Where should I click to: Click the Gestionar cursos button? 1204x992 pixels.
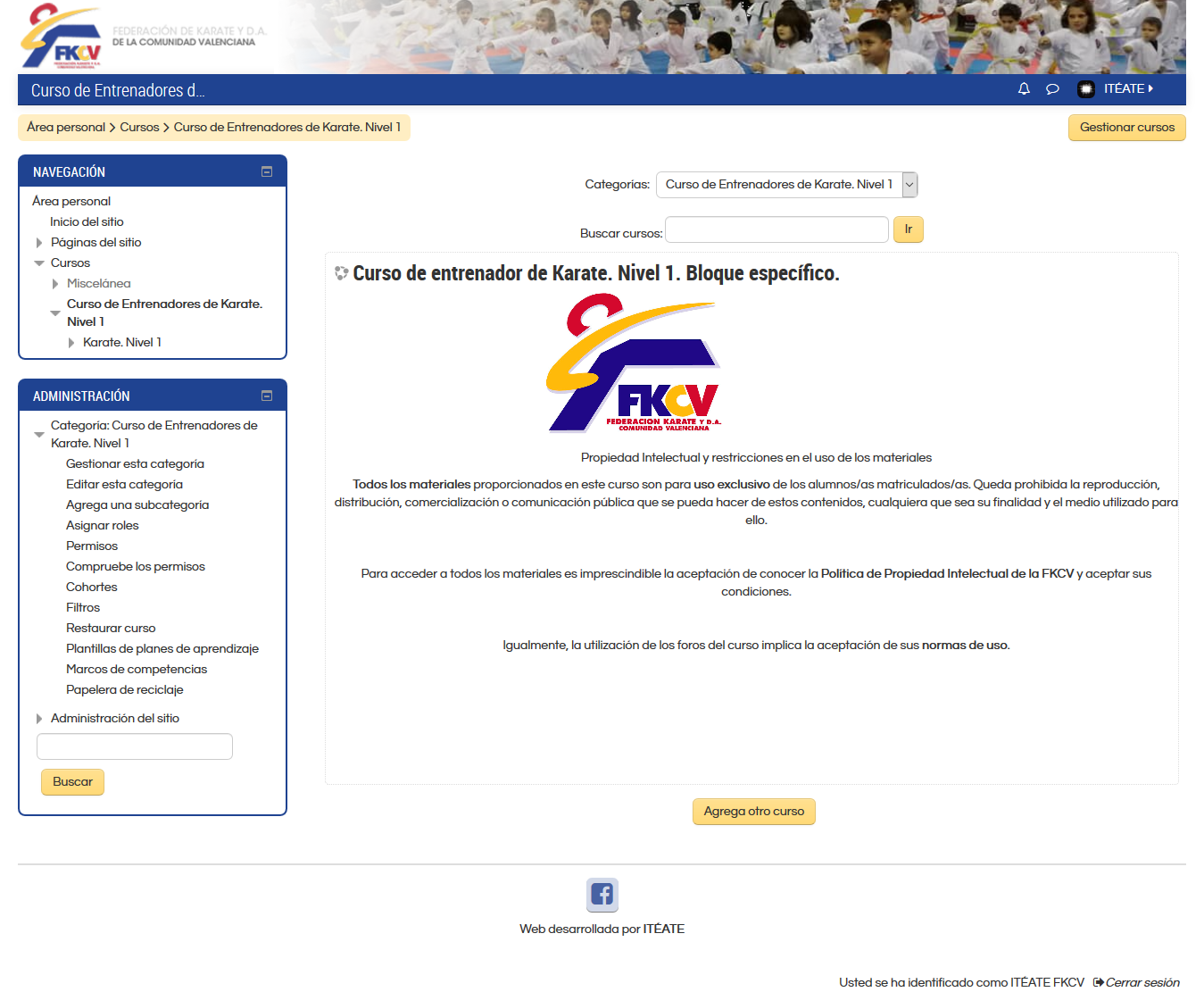tap(1127, 128)
